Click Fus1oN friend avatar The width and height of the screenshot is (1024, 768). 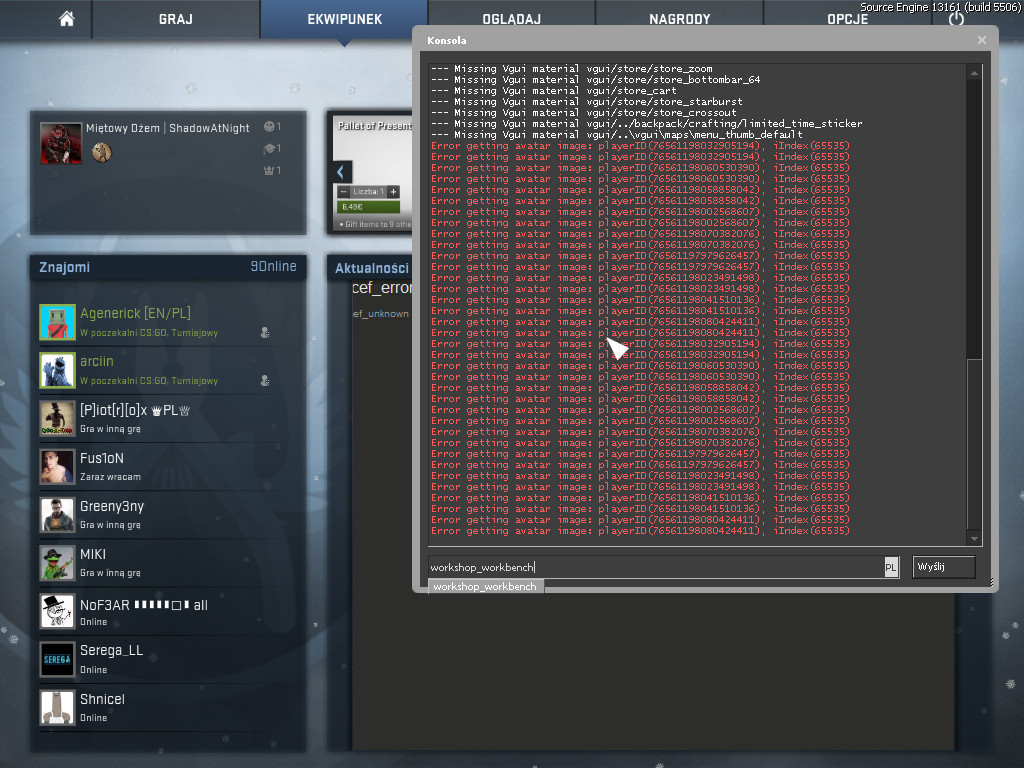tap(57, 466)
